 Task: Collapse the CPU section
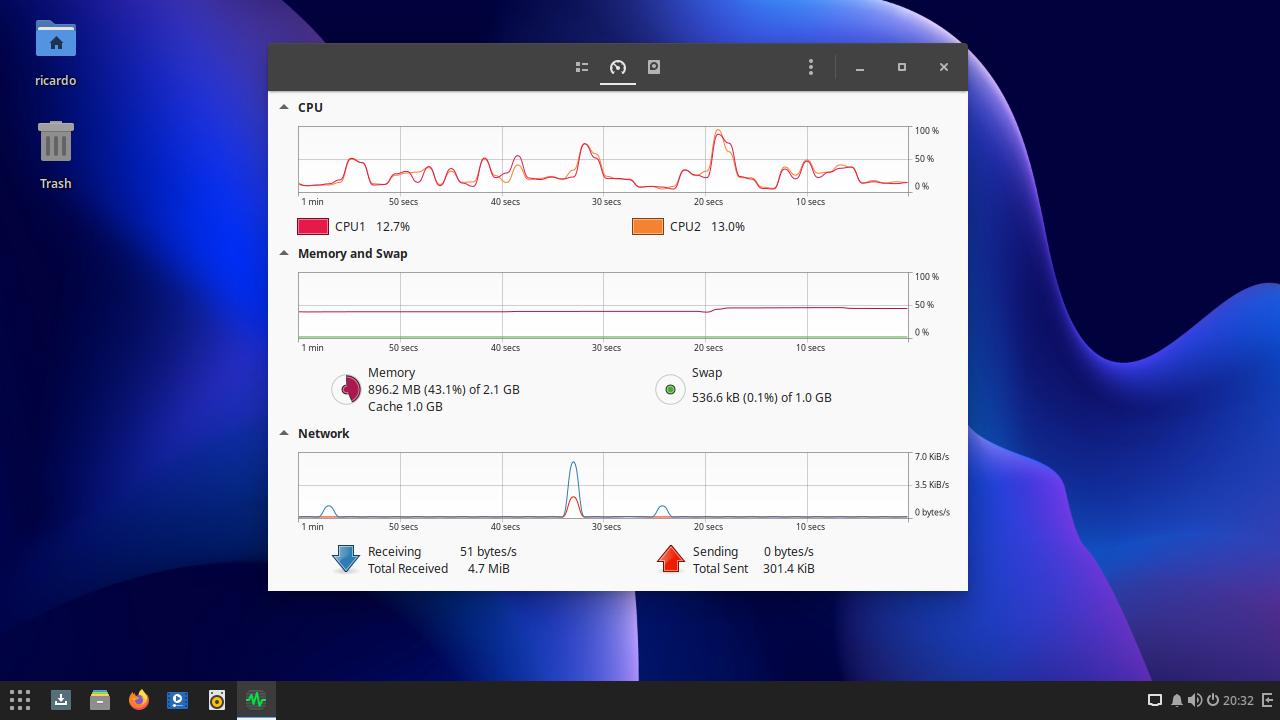(284, 107)
